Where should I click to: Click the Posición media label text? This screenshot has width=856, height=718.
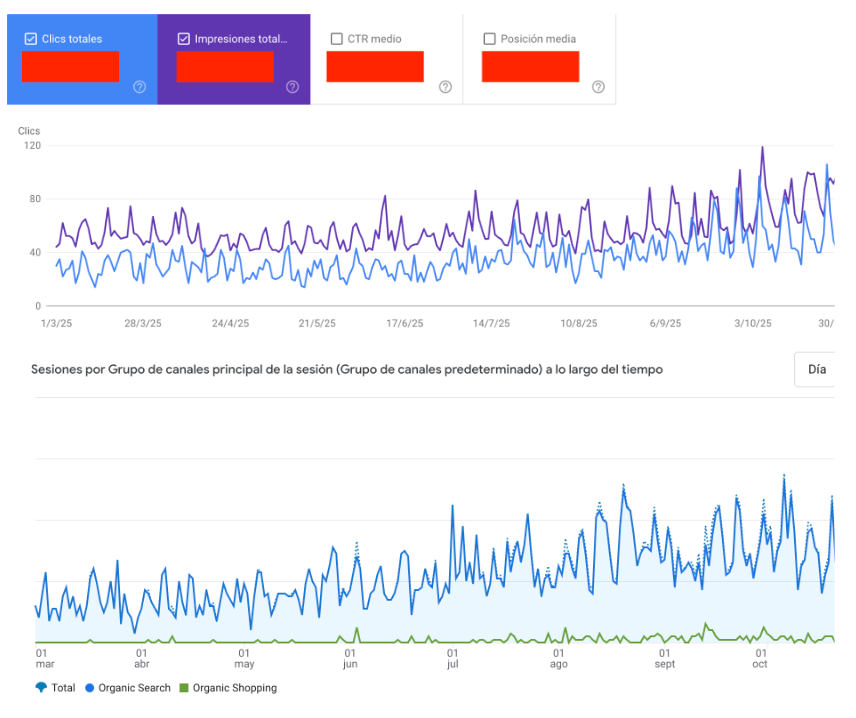tap(538, 39)
